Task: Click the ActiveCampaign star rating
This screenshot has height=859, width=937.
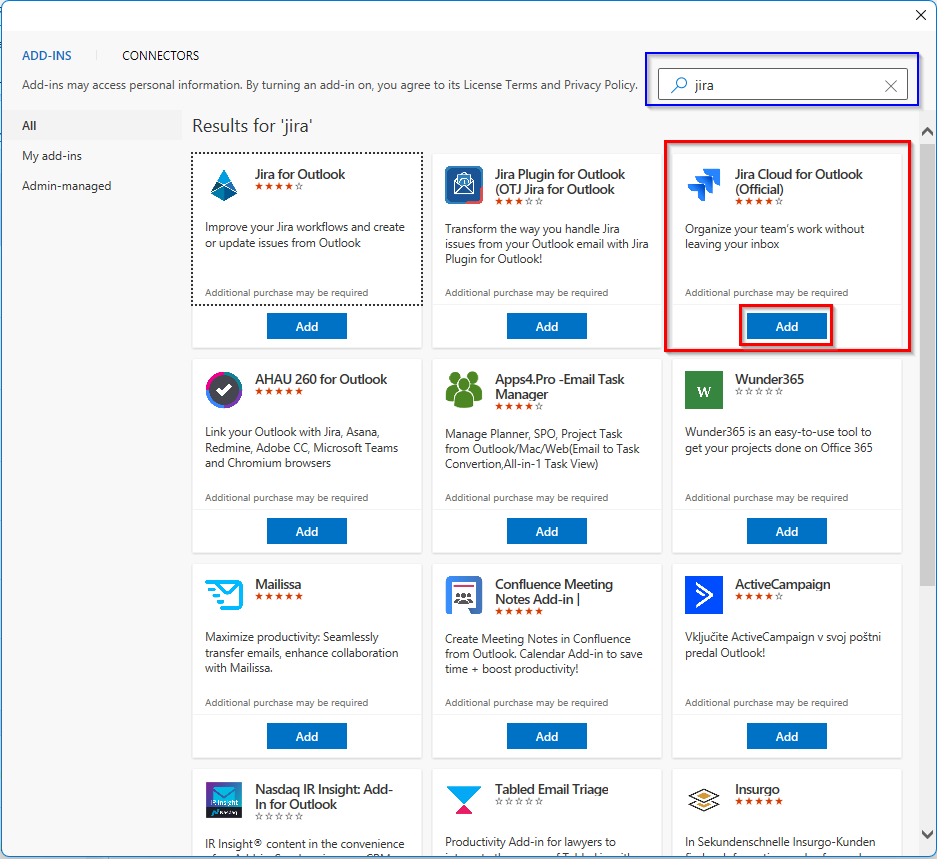Action: (x=759, y=597)
